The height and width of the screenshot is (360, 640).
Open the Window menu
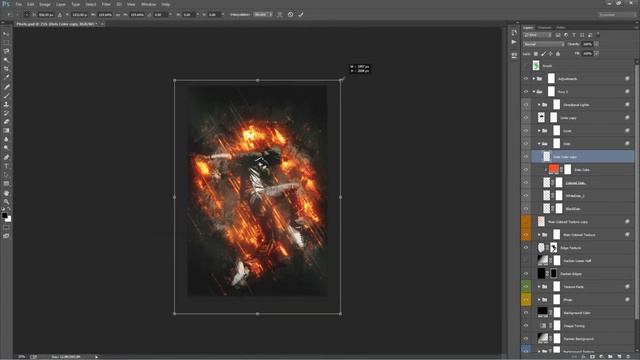click(149, 4)
